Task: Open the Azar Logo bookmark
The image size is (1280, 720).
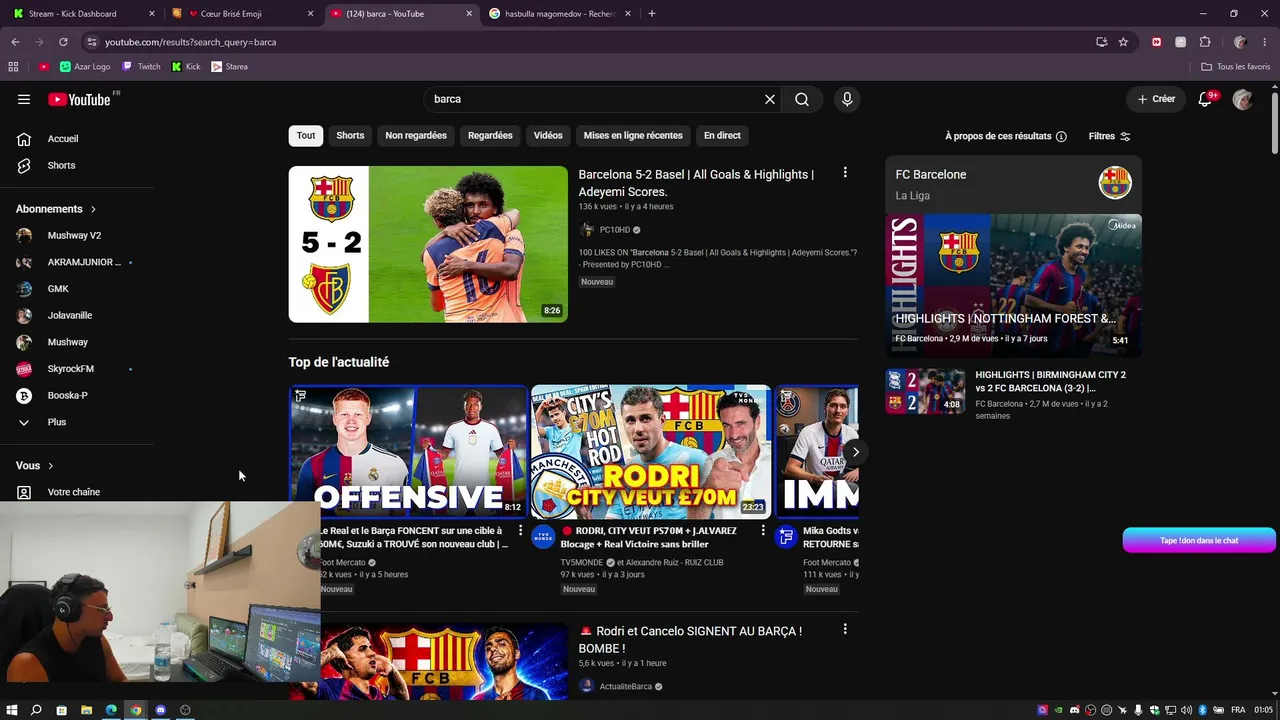Action: tap(85, 67)
